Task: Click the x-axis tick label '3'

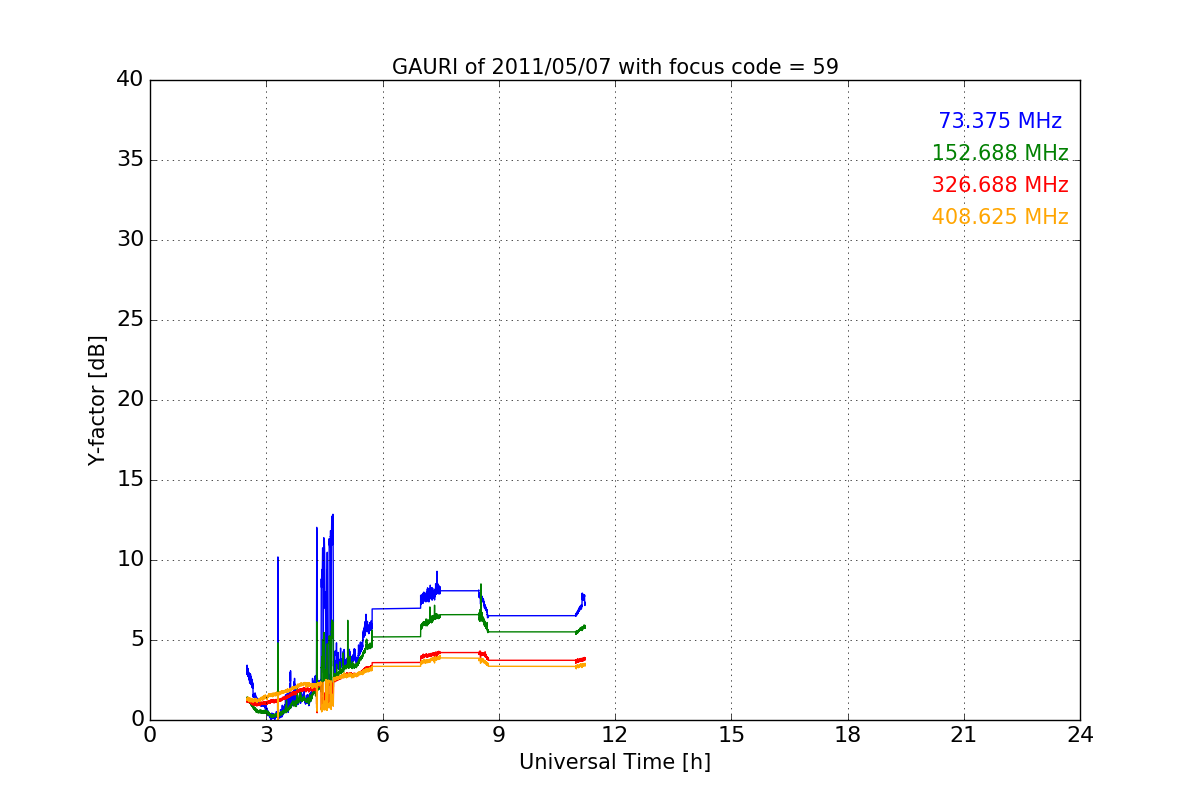Action: coord(266,735)
